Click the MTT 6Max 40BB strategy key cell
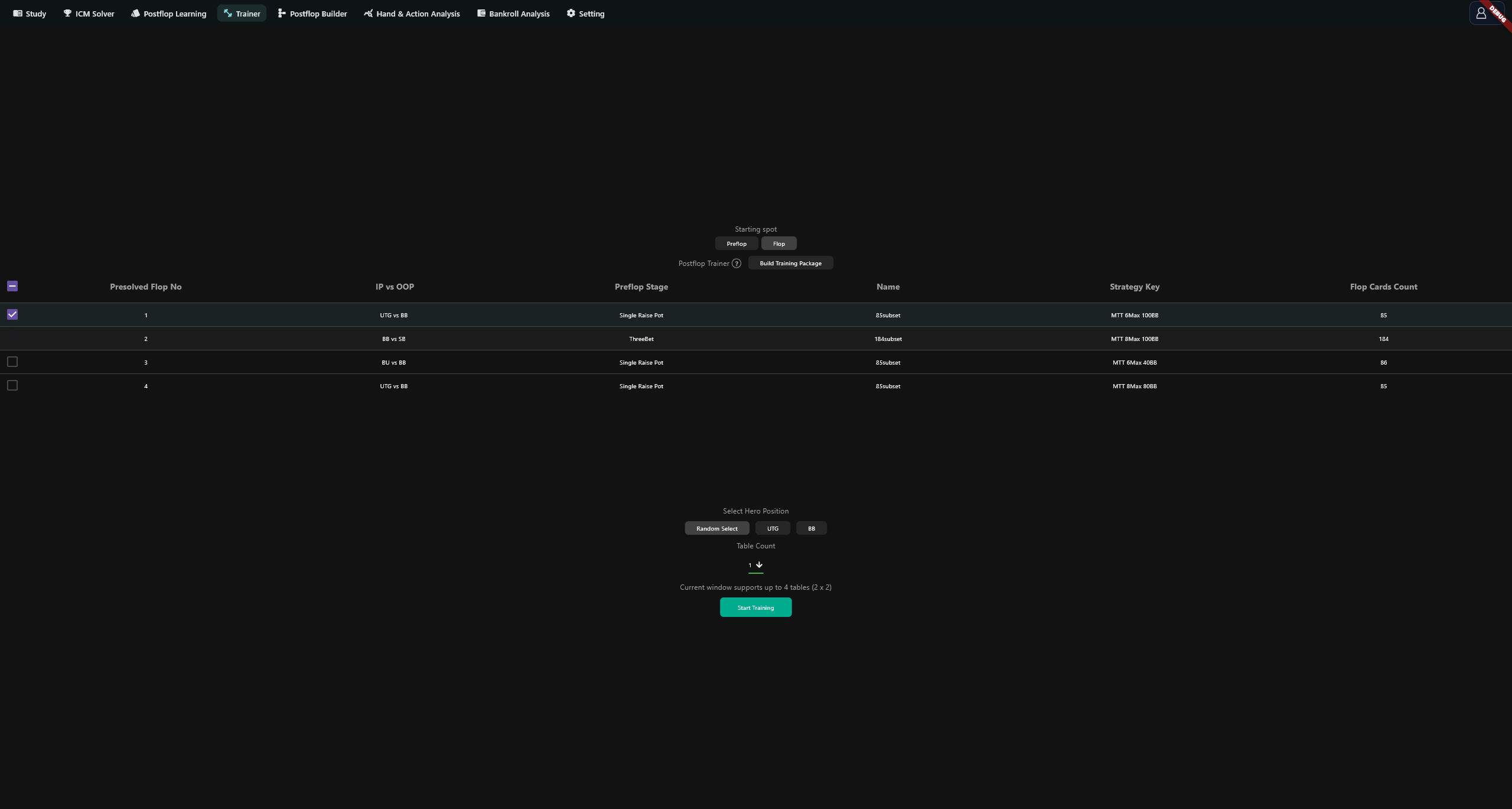This screenshot has height=809, width=1512. point(1135,362)
